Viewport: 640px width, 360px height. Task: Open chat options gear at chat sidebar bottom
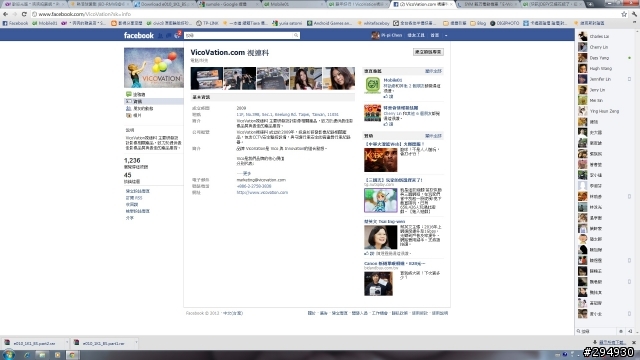pyautogui.click(x=621, y=331)
